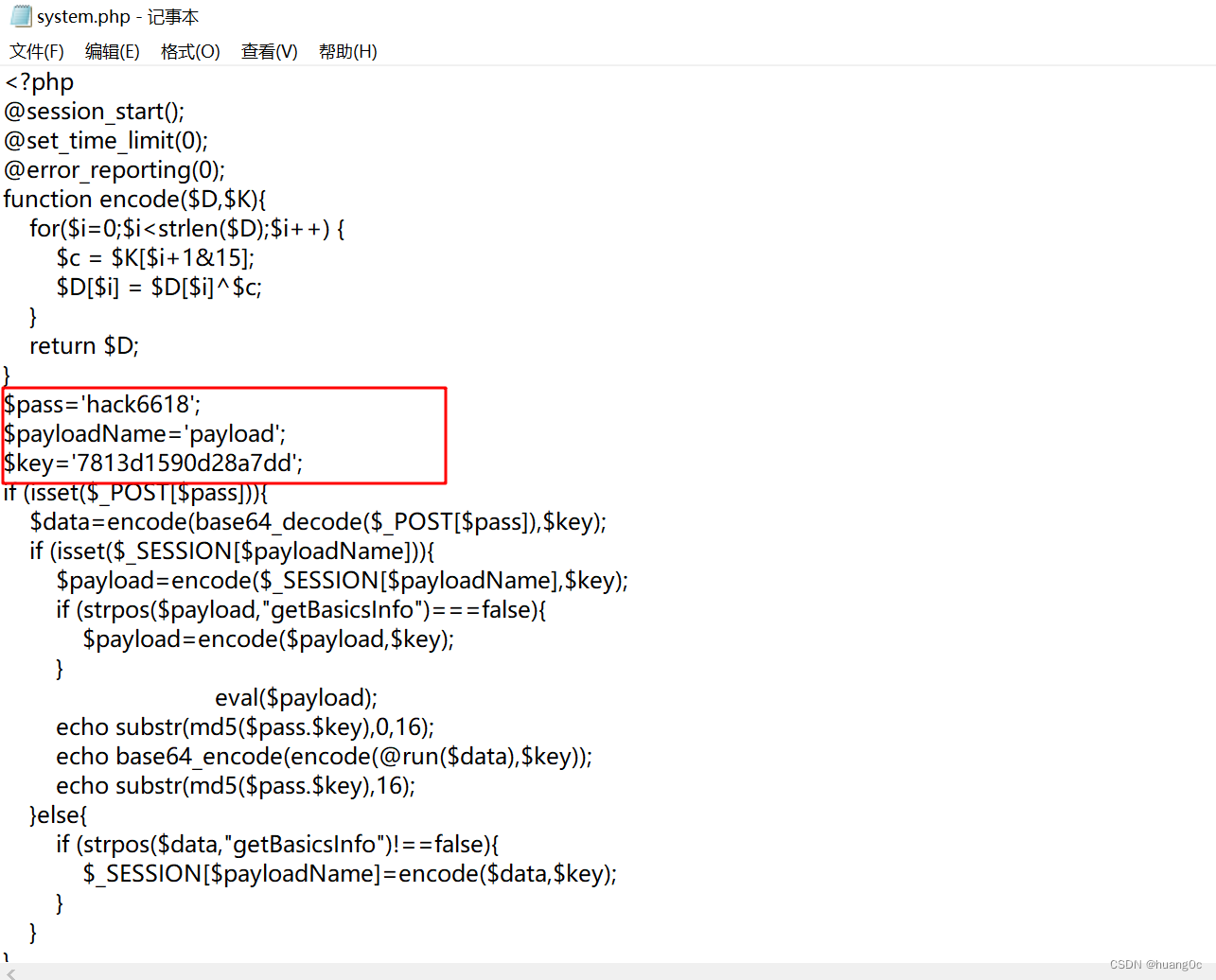This screenshot has height=980, width=1216.
Task: Click the "$data=encode(base64_decode" line
Action: click(318, 522)
